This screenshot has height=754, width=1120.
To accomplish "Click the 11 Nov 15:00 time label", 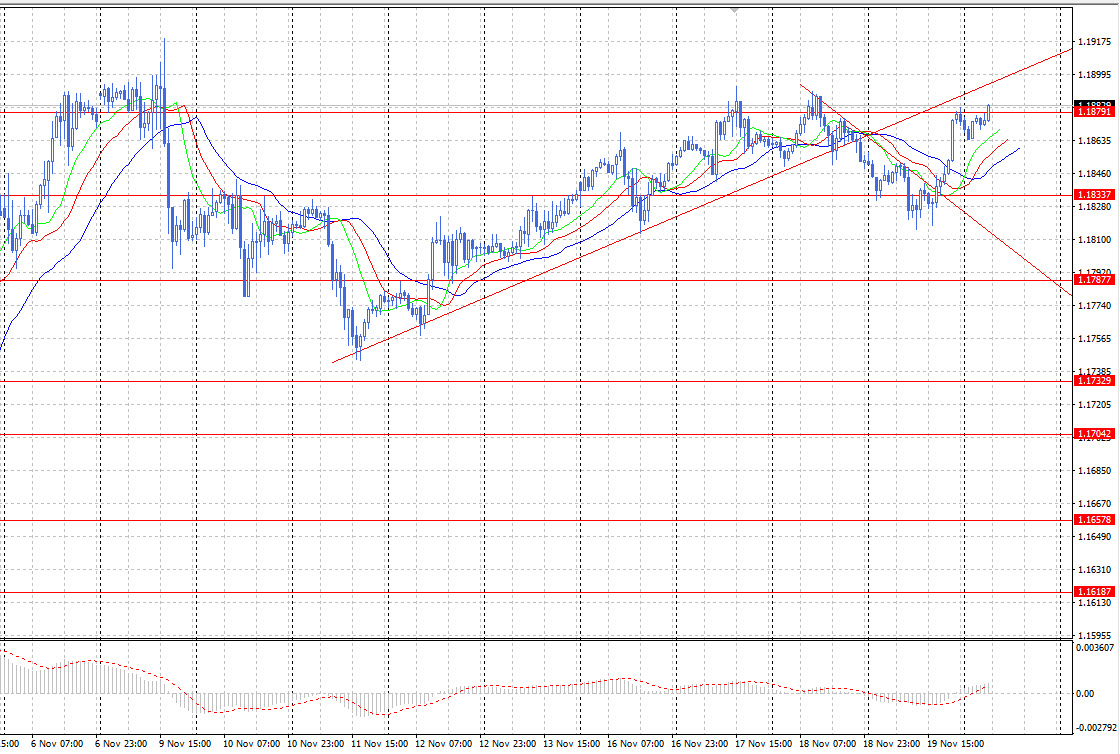I will (x=379, y=743).
